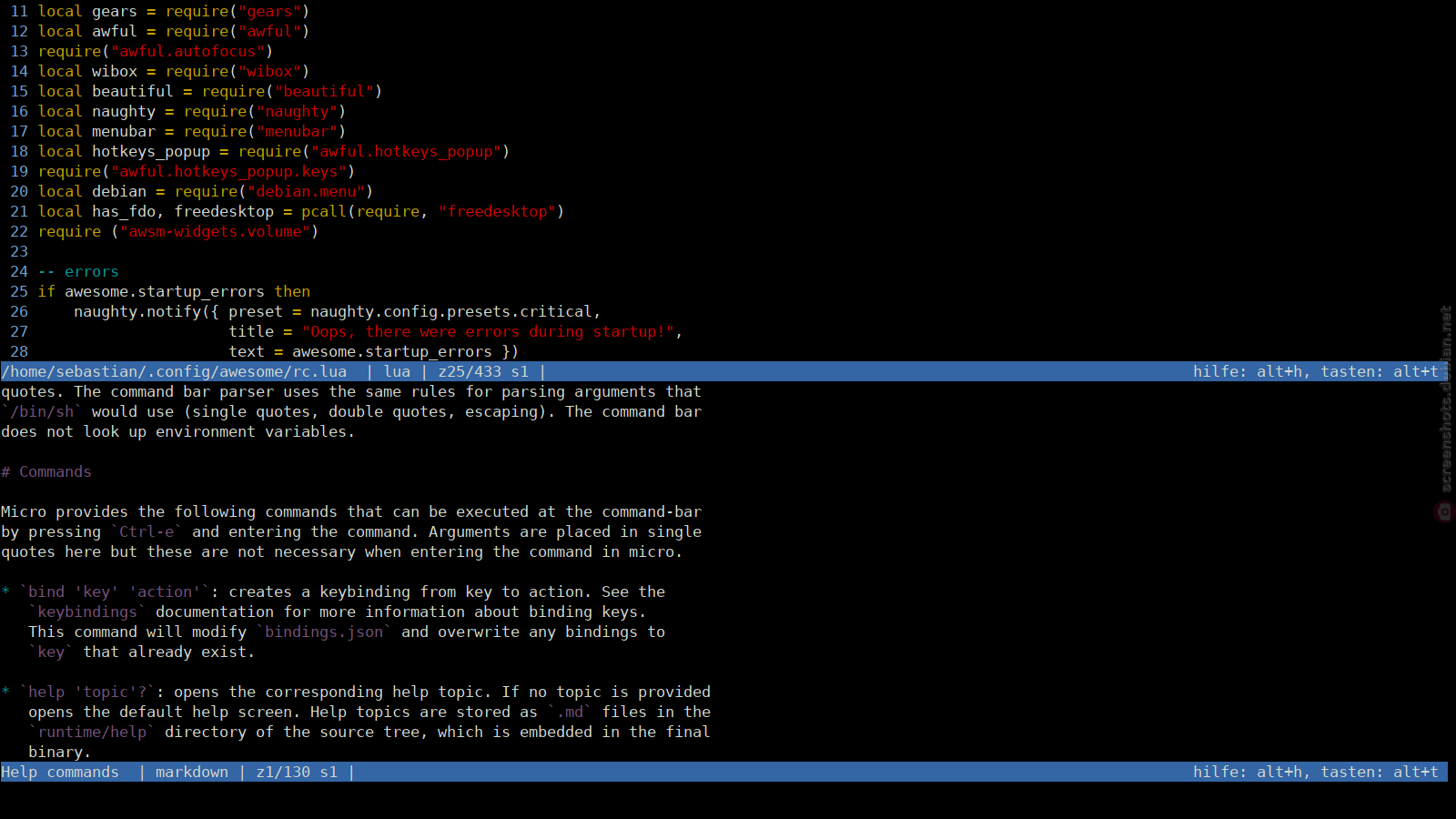Viewport: 1456px width, 819px height.
Task: Click the 'z1/130 s1' position indicator
Action: click(297, 772)
